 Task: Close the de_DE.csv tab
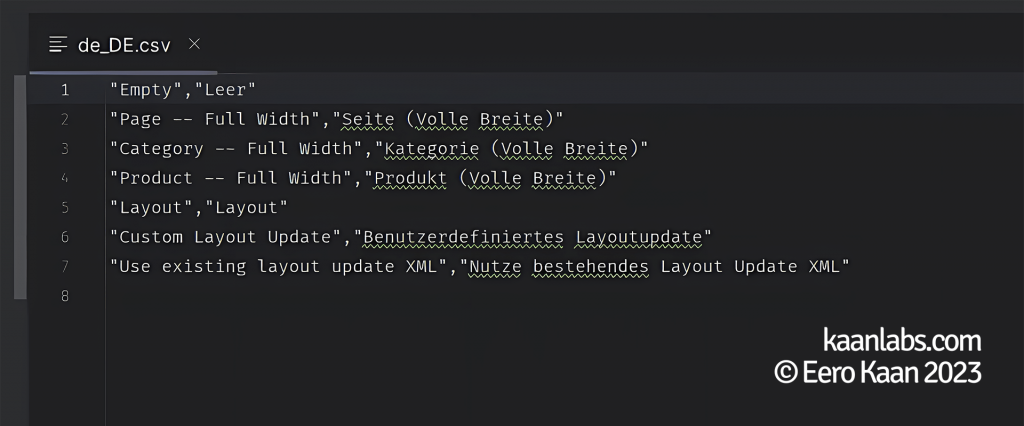pos(195,44)
